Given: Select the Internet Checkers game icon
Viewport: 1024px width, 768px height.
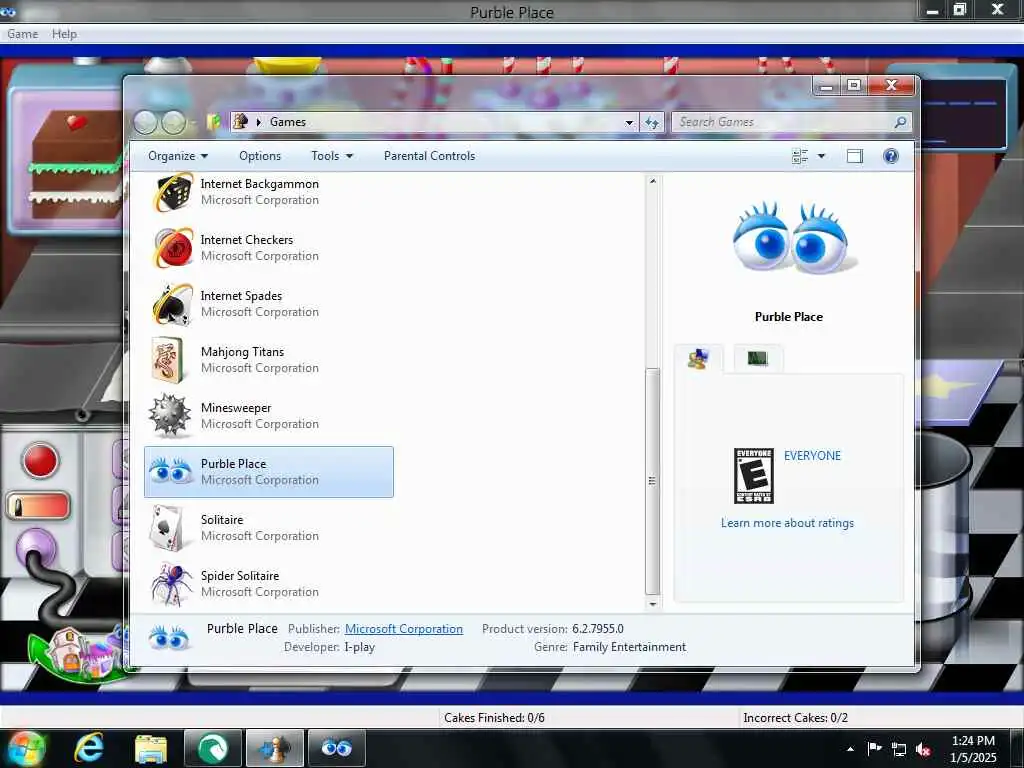Looking at the screenshot, I should pos(172,248).
